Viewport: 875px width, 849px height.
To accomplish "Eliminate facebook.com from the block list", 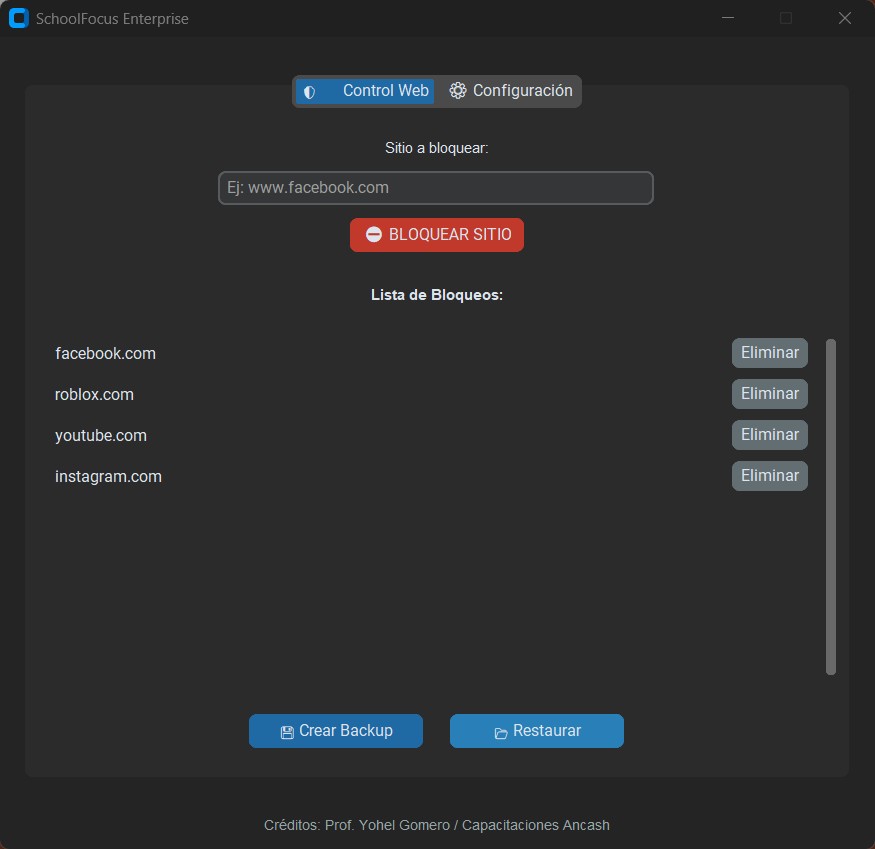I will tap(769, 353).
